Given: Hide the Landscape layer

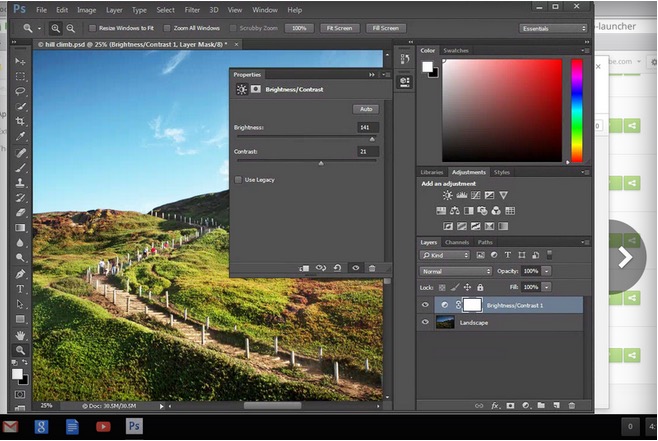Looking at the screenshot, I should (x=426, y=322).
